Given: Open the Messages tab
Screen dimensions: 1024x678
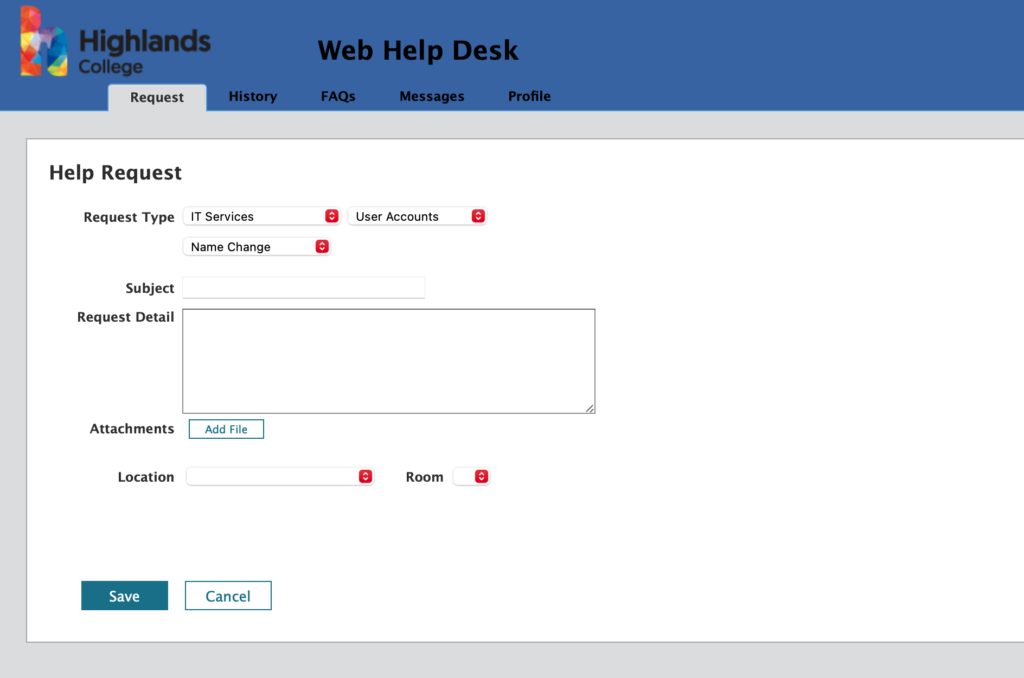Looking at the screenshot, I should [432, 96].
